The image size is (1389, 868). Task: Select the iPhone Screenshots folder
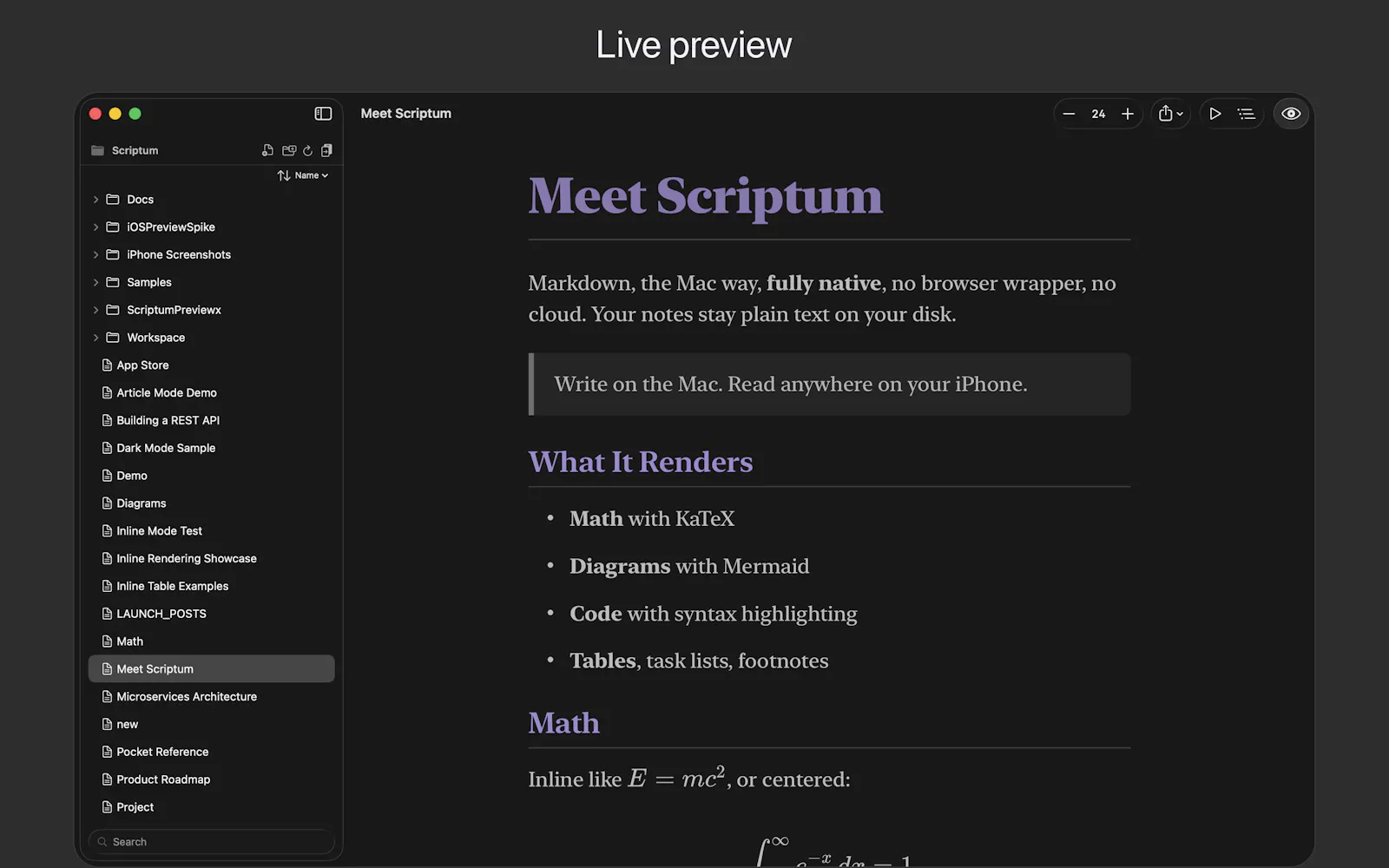(x=211, y=255)
